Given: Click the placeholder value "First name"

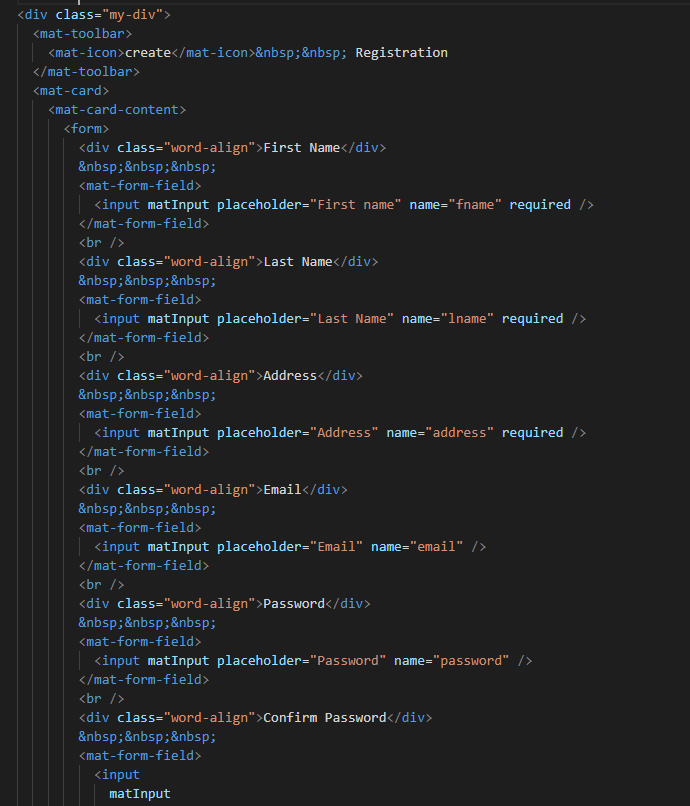Looking at the screenshot, I should (x=356, y=205).
